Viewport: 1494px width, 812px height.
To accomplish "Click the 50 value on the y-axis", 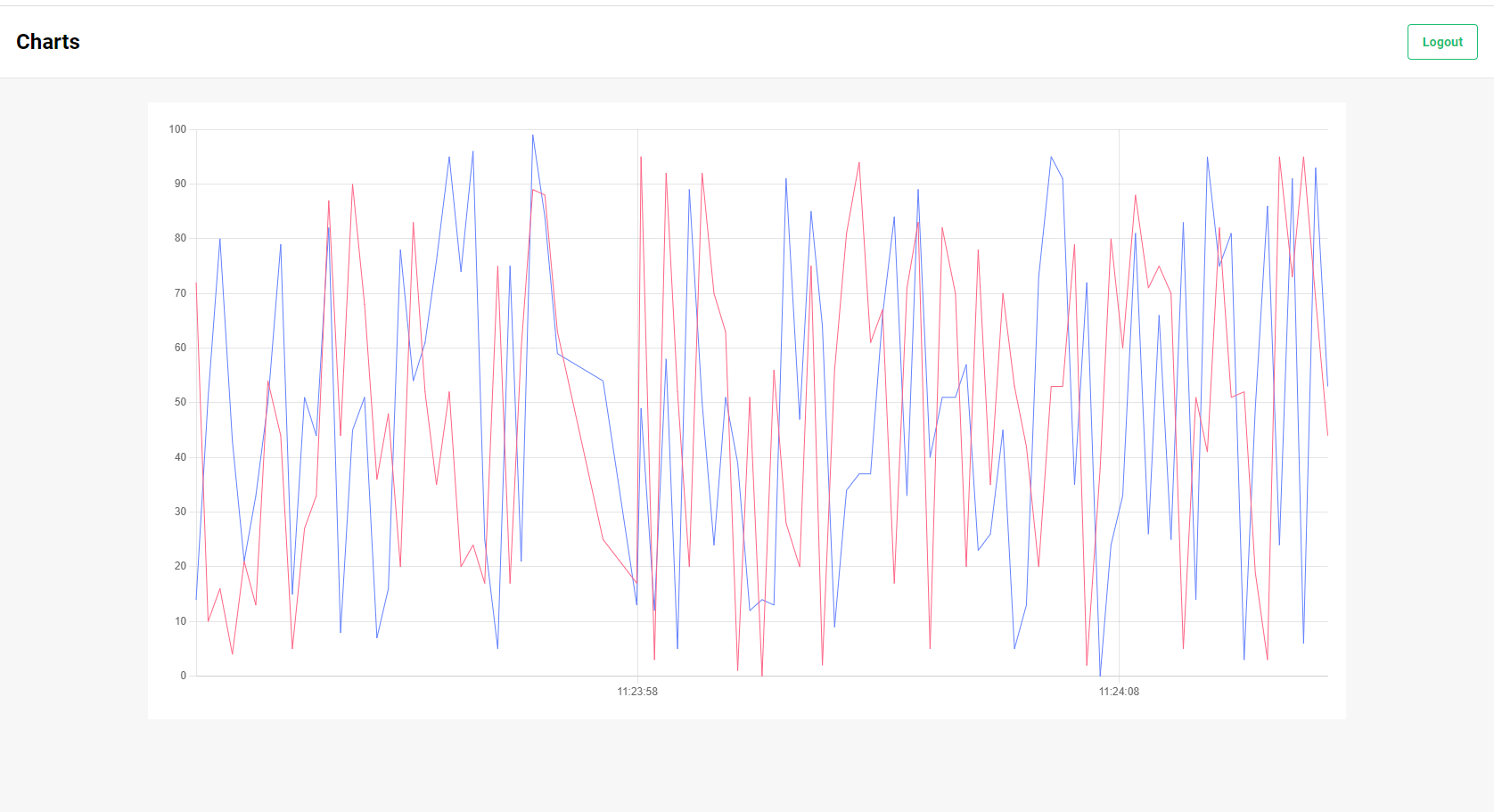I will [x=180, y=401].
